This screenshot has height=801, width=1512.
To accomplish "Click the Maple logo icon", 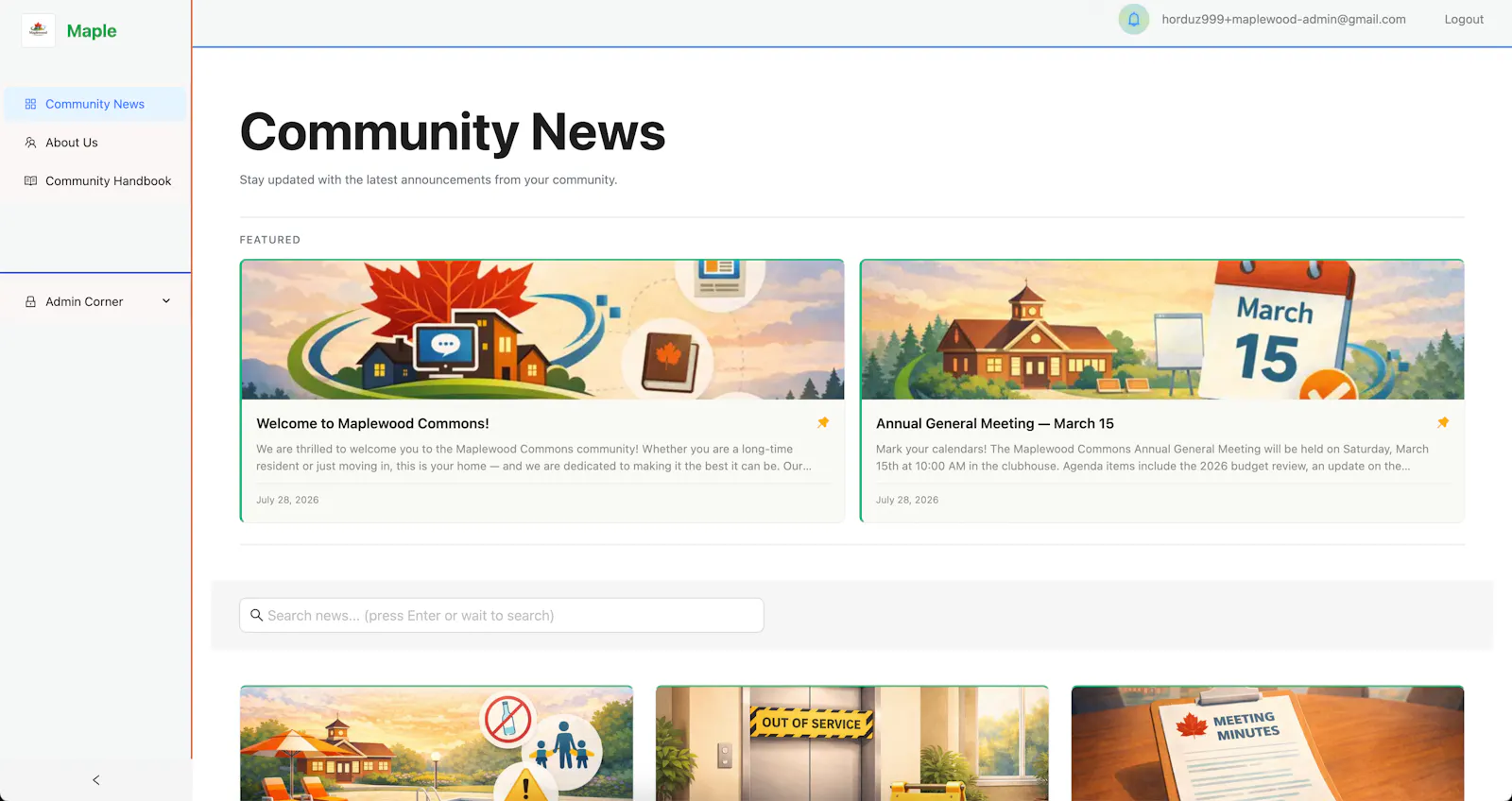I will click(38, 30).
